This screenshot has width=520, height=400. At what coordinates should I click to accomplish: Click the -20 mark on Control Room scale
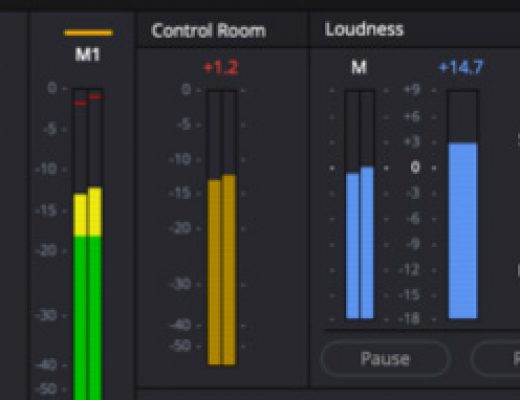pos(180,229)
